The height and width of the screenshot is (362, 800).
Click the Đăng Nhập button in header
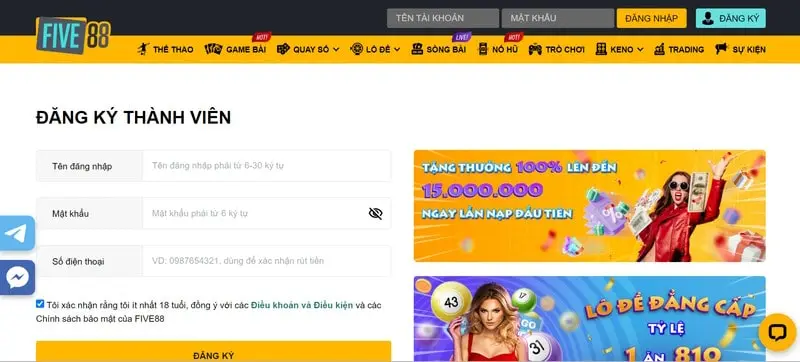click(x=652, y=18)
